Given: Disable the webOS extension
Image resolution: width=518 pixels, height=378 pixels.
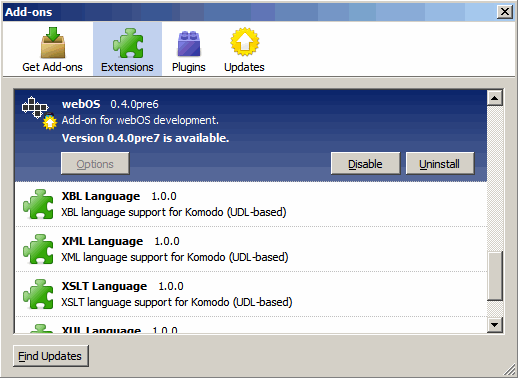Looking at the screenshot, I should coord(365,163).
